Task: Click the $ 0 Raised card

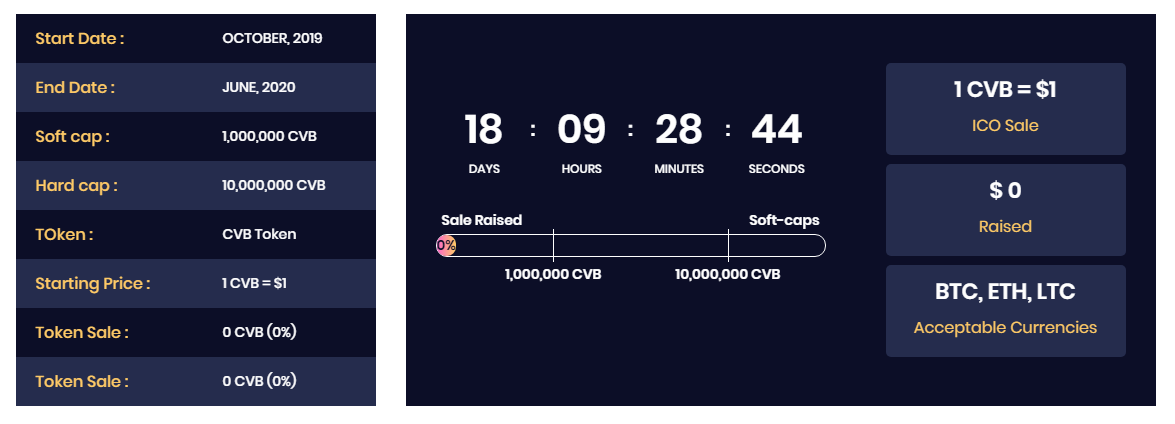Action: (1006, 210)
